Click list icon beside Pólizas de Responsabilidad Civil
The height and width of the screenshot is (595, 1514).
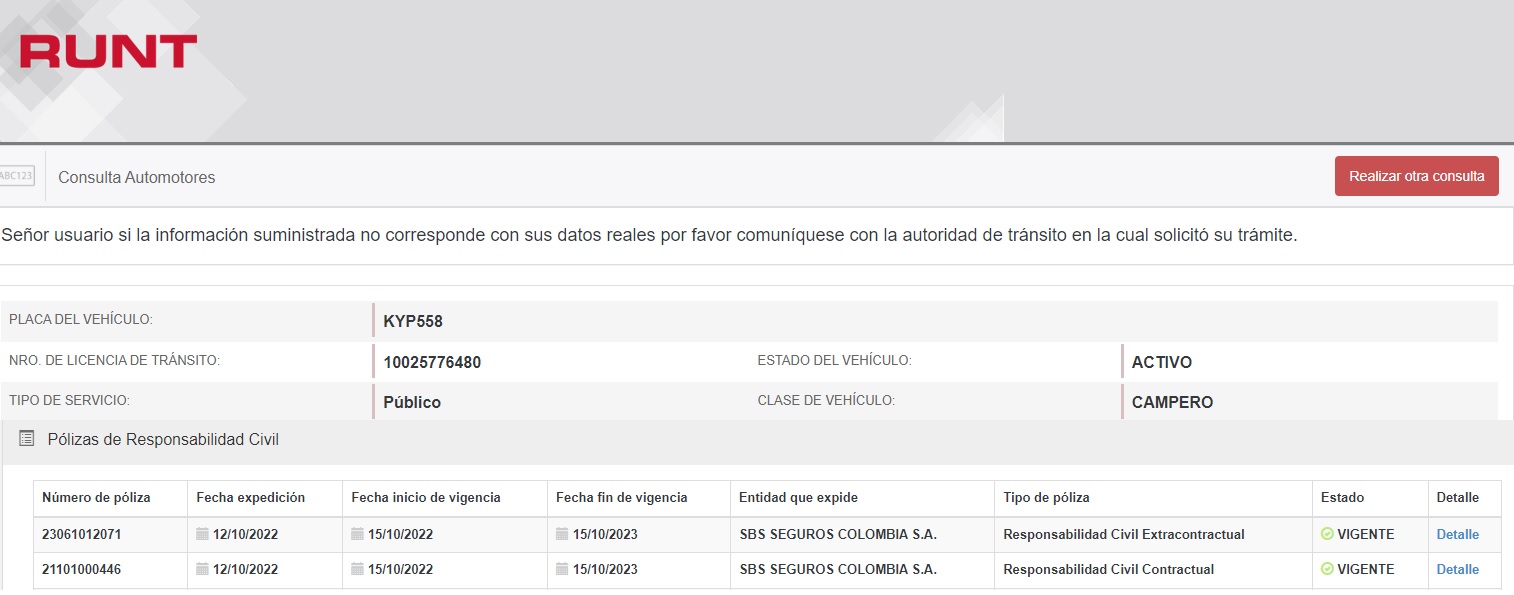(x=27, y=438)
